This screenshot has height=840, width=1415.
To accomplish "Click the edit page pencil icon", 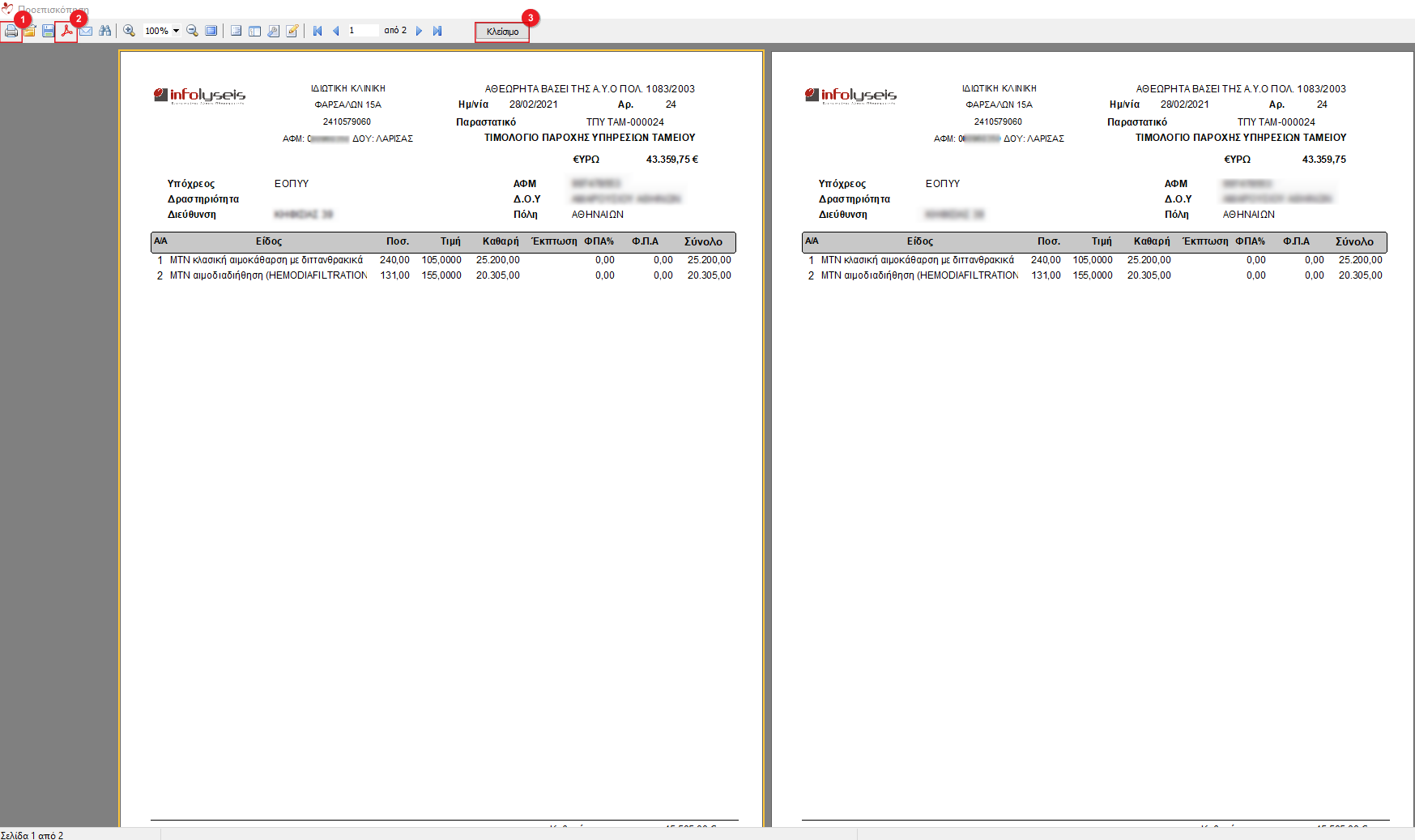I will pyautogui.click(x=292, y=32).
